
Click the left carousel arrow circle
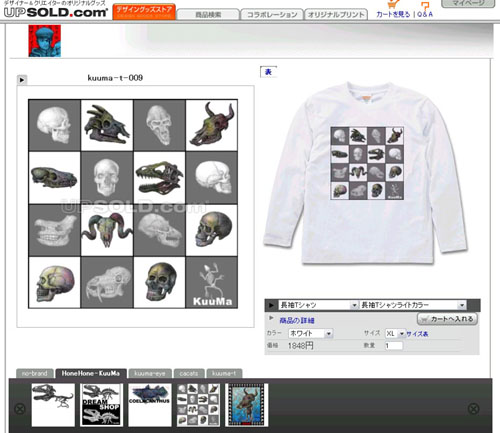tap(20, 409)
